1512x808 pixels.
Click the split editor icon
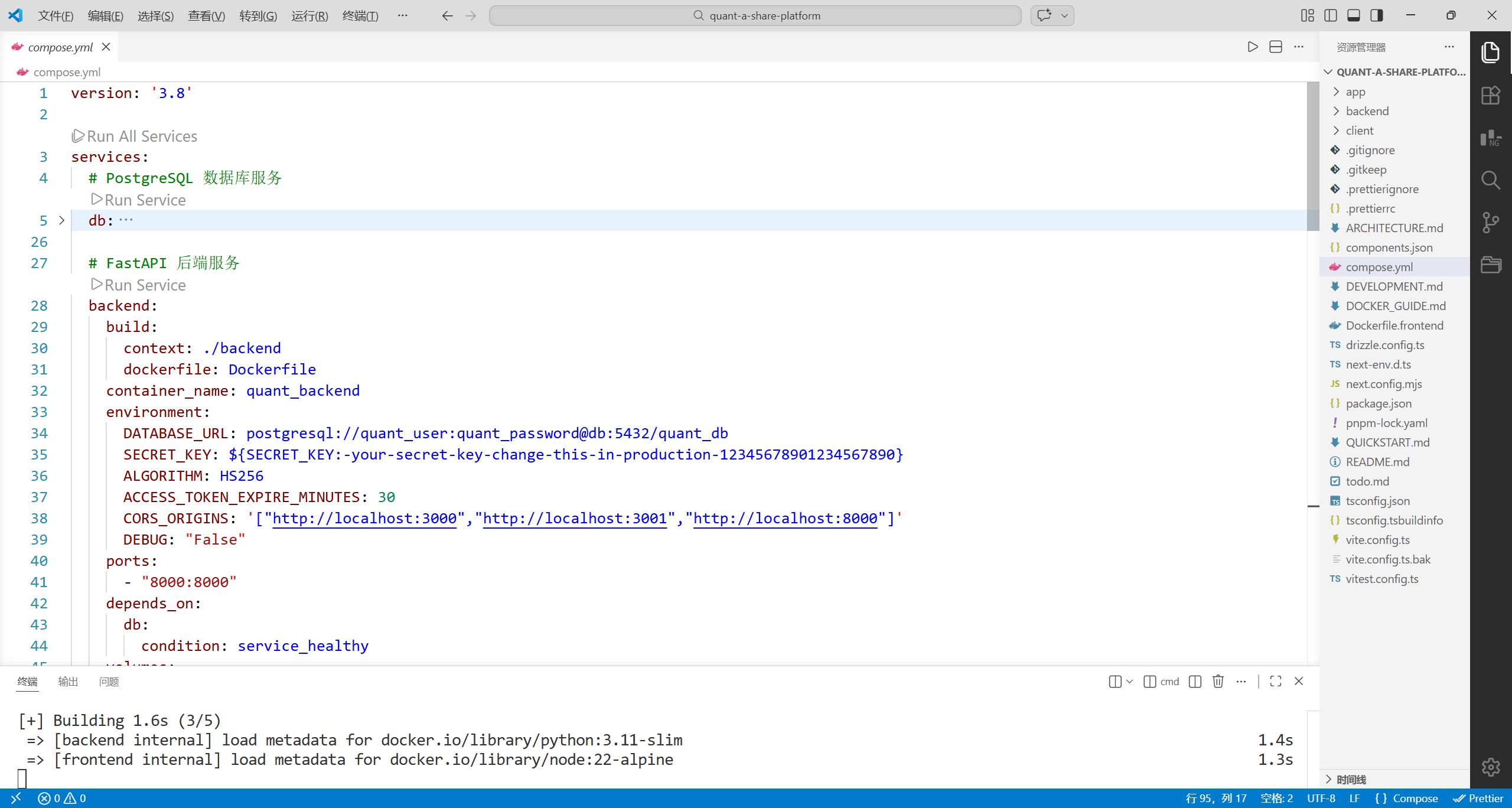[x=1276, y=47]
